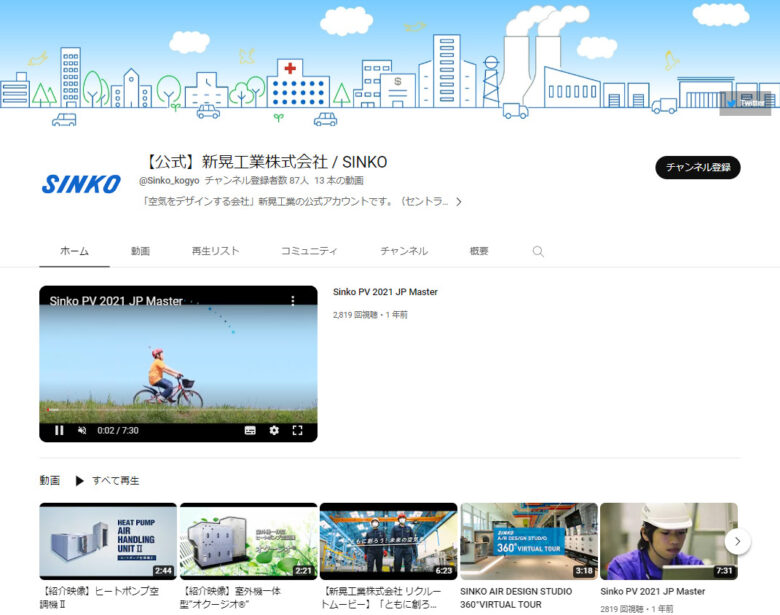Screen dimensions: 780x615
Task: Unmute the video with speaker icon
Action: (x=82, y=430)
